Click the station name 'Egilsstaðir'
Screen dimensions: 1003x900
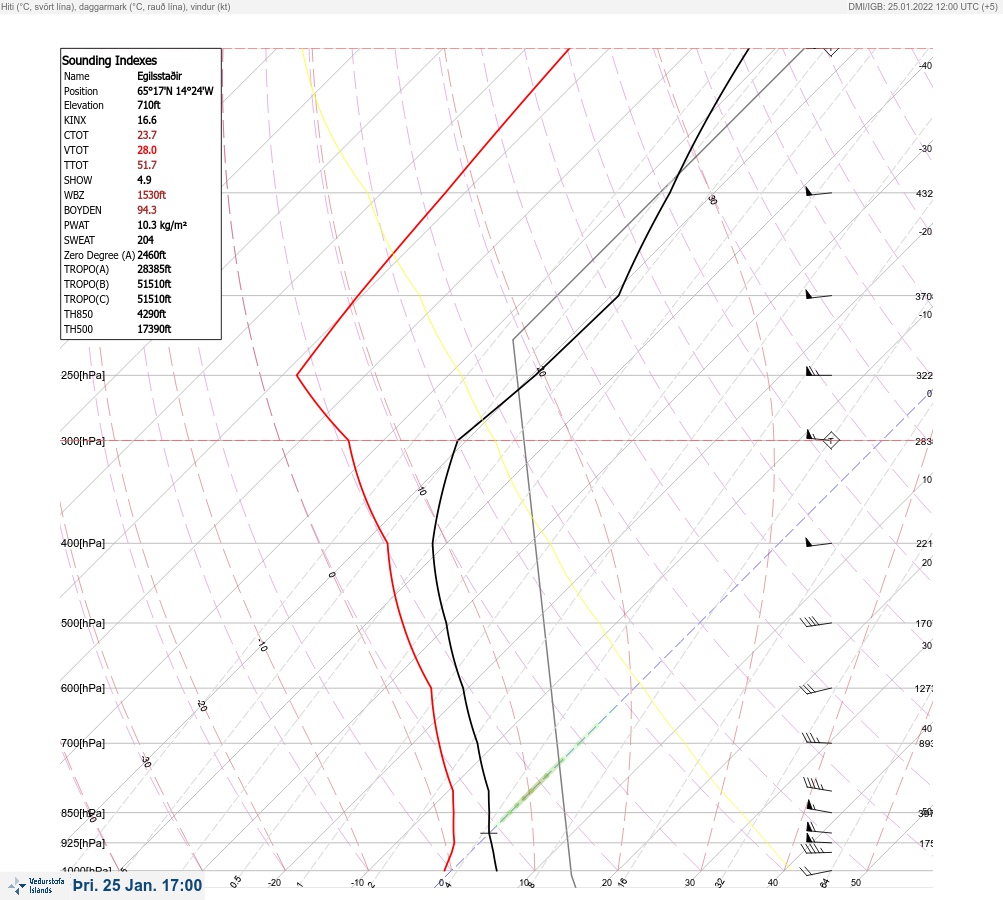point(159,76)
